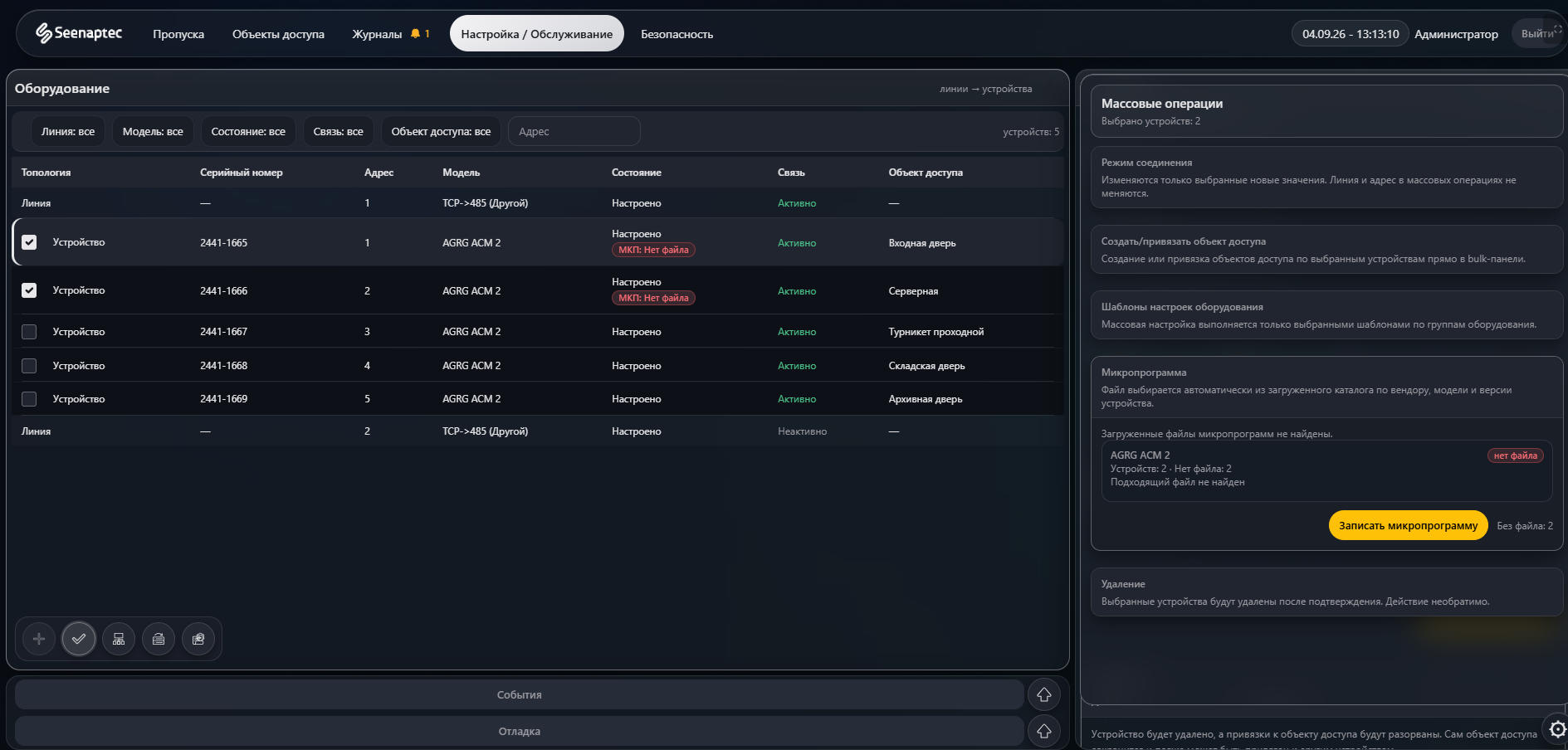Click the device refresh arrow icon
Image resolution: width=1568 pixels, height=750 pixels.
click(x=159, y=639)
